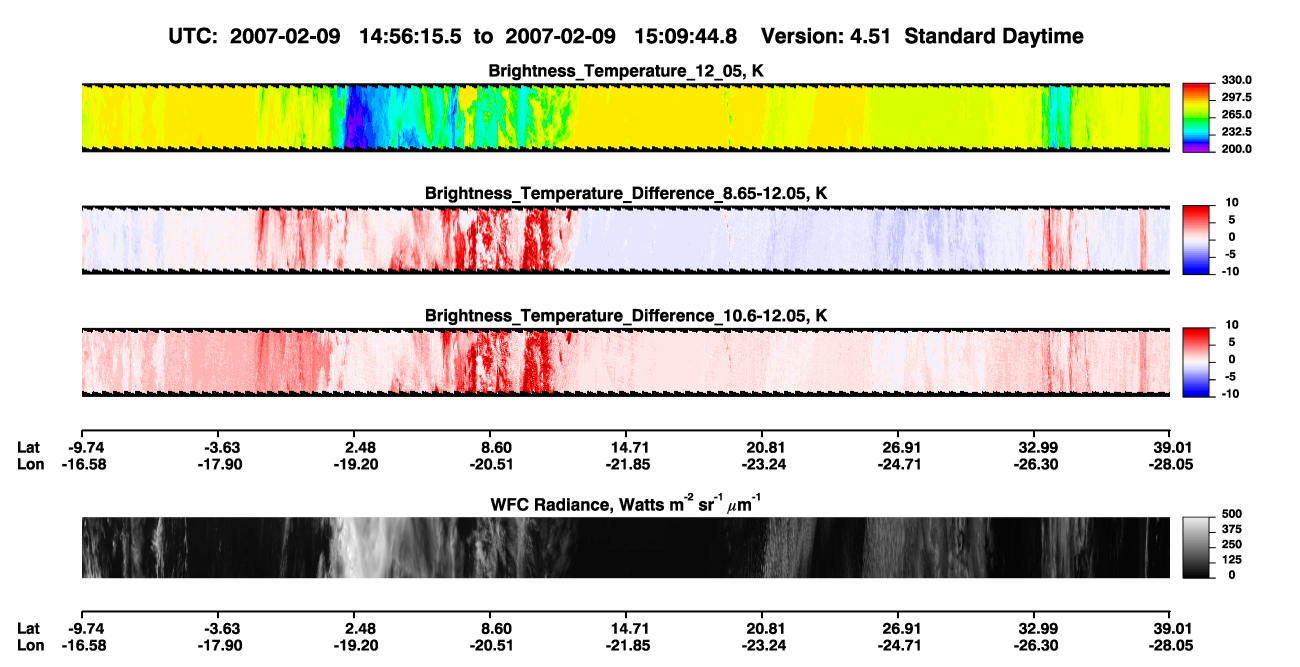Click upper axis longitude value -21.85
Image resolution: width=1300 pixels, height=667 pixels.
(x=629, y=464)
